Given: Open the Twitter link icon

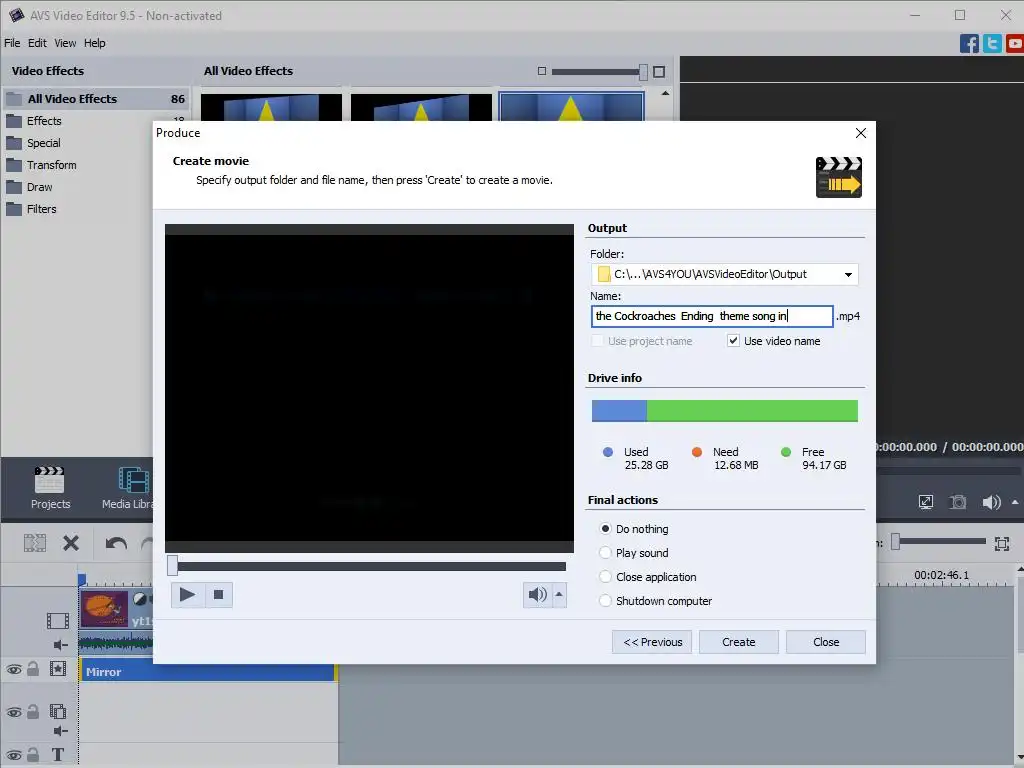Looking at the screenshot, I should point(992,44).
